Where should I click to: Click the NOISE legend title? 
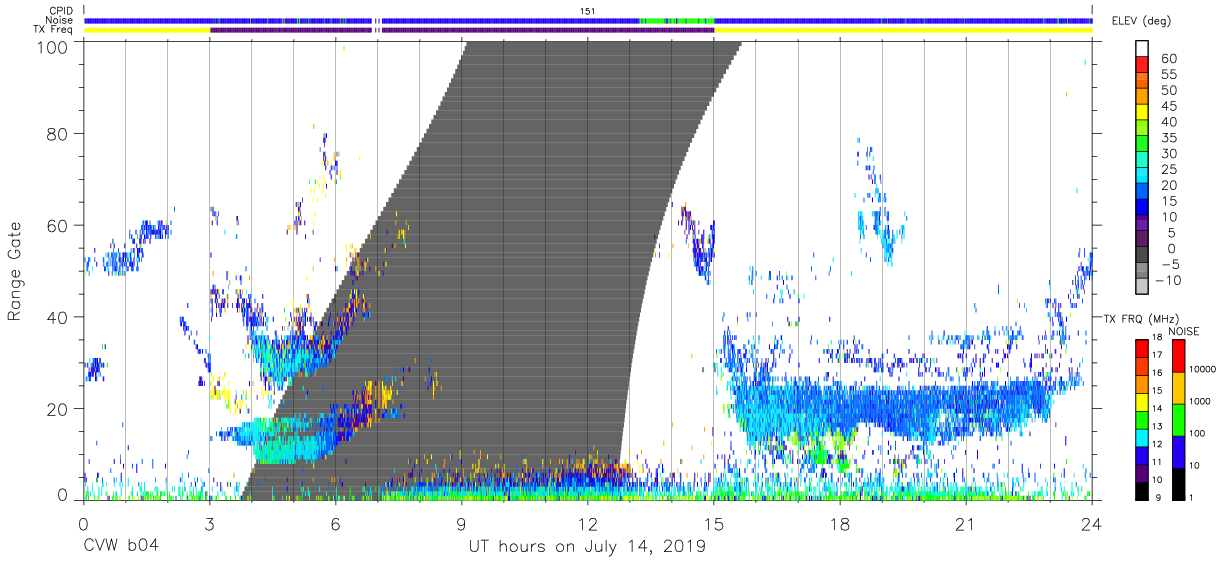tap(1184, 331)
